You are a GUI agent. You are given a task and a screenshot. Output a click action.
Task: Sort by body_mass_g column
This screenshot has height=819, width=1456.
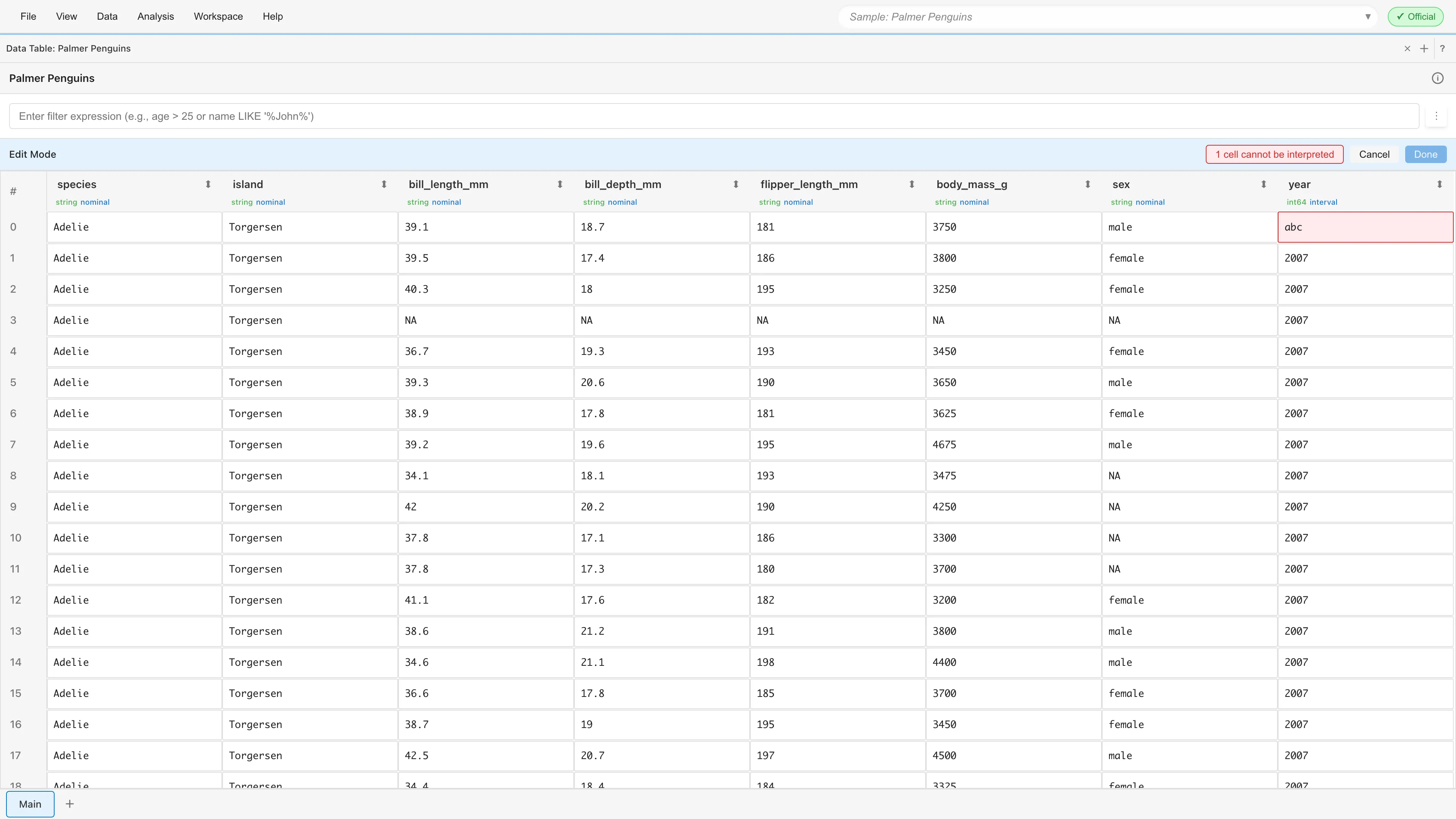point(1087,184)
